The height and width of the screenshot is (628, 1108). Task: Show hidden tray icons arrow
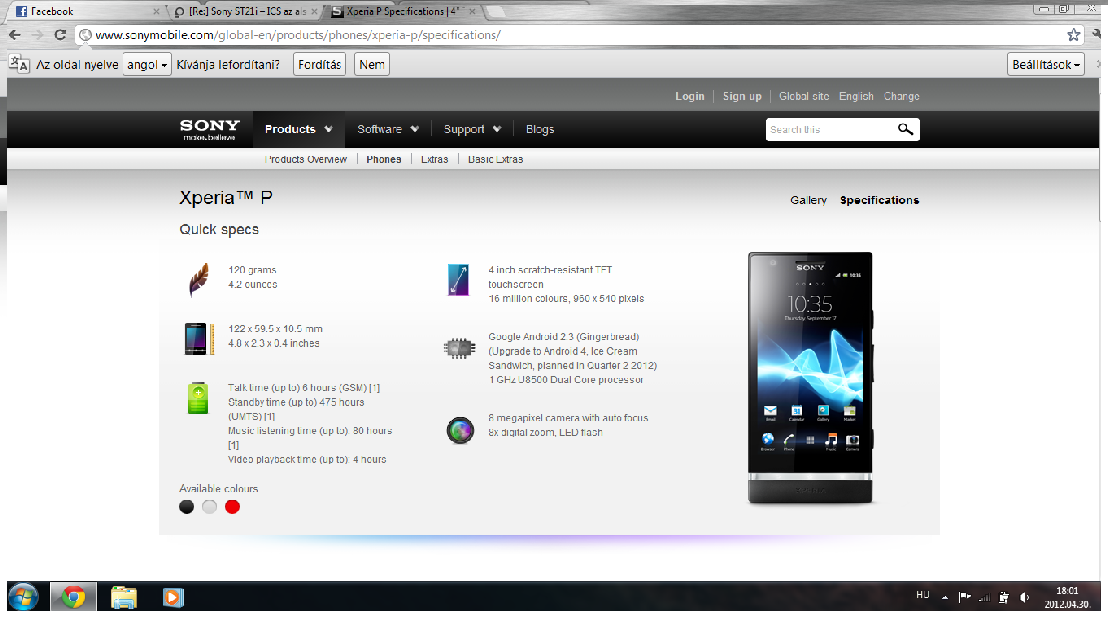coord(945,598)
